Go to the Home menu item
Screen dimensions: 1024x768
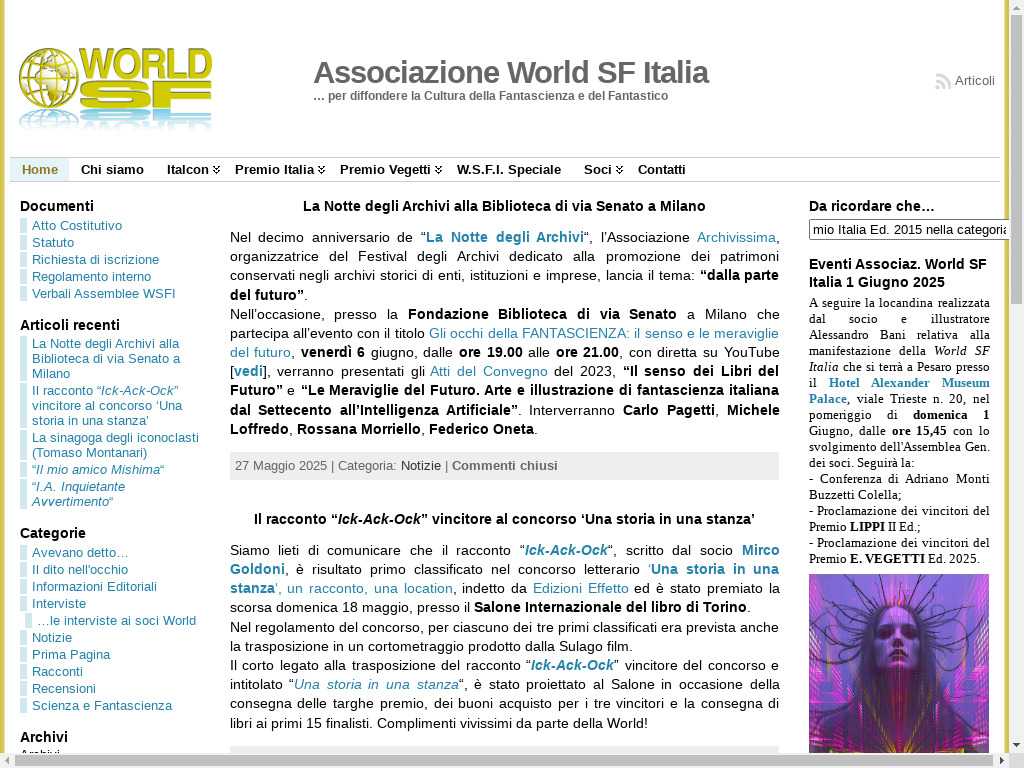click(x=40, y=170)
